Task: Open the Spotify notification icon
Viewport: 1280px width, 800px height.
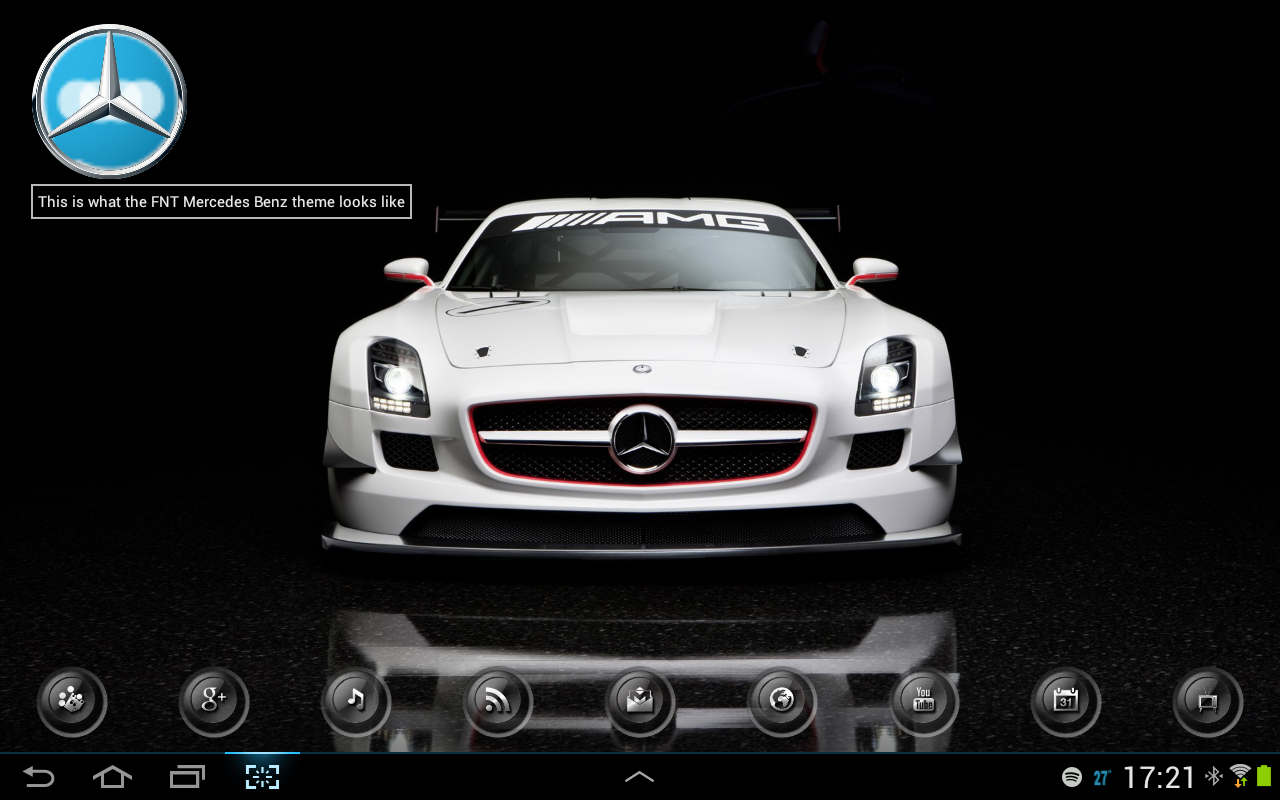Action: pos(1072,777)
